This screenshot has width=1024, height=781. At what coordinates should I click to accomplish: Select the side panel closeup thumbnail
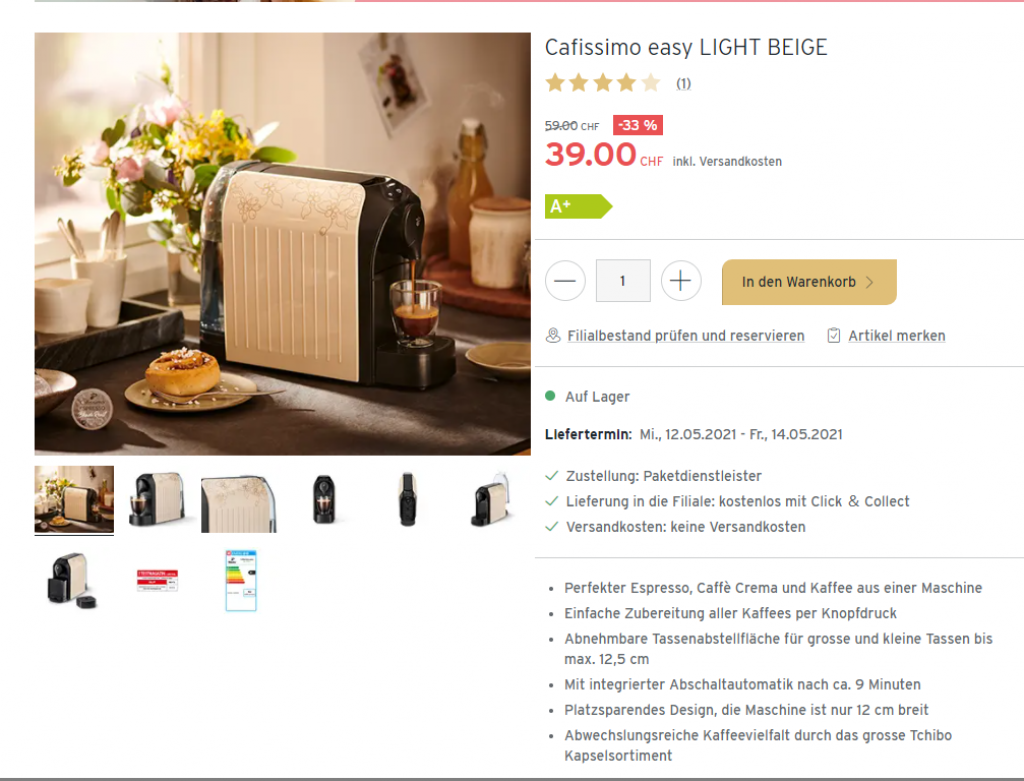coord(239,503)
